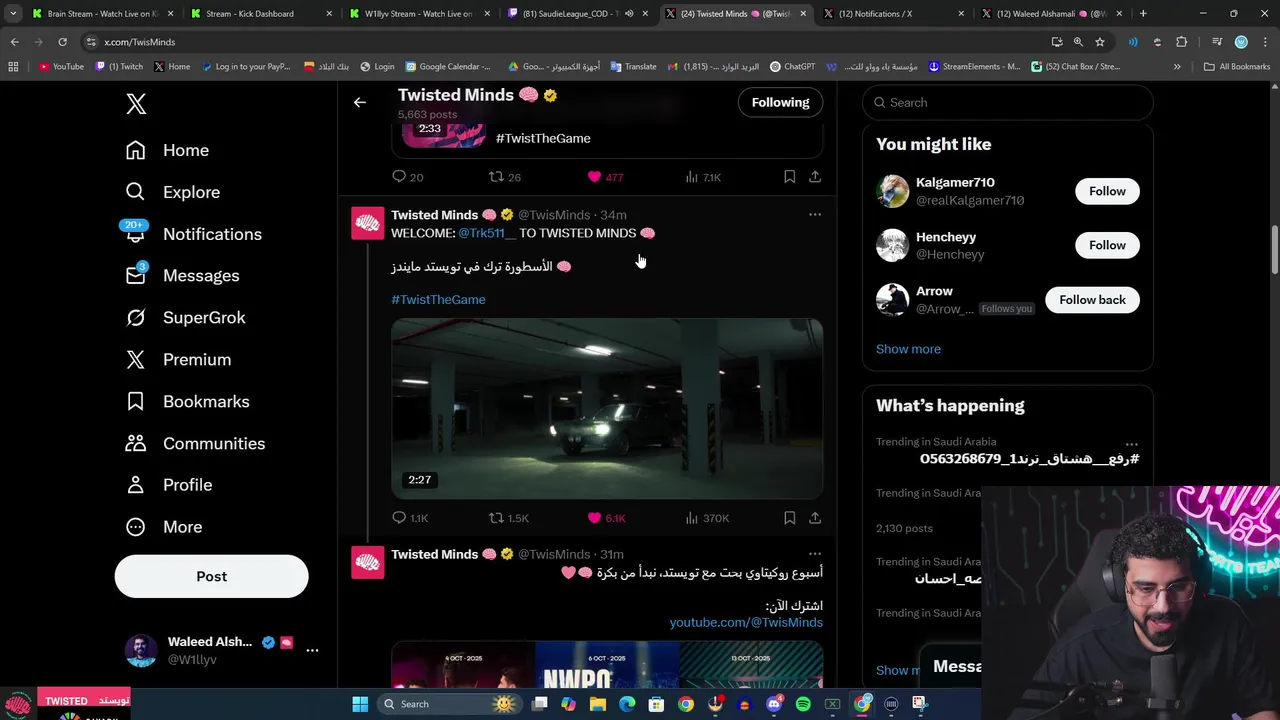View analytics icon showing 370K
The width and height of the screenshot is (1280, 720).
tap(707, 518)
